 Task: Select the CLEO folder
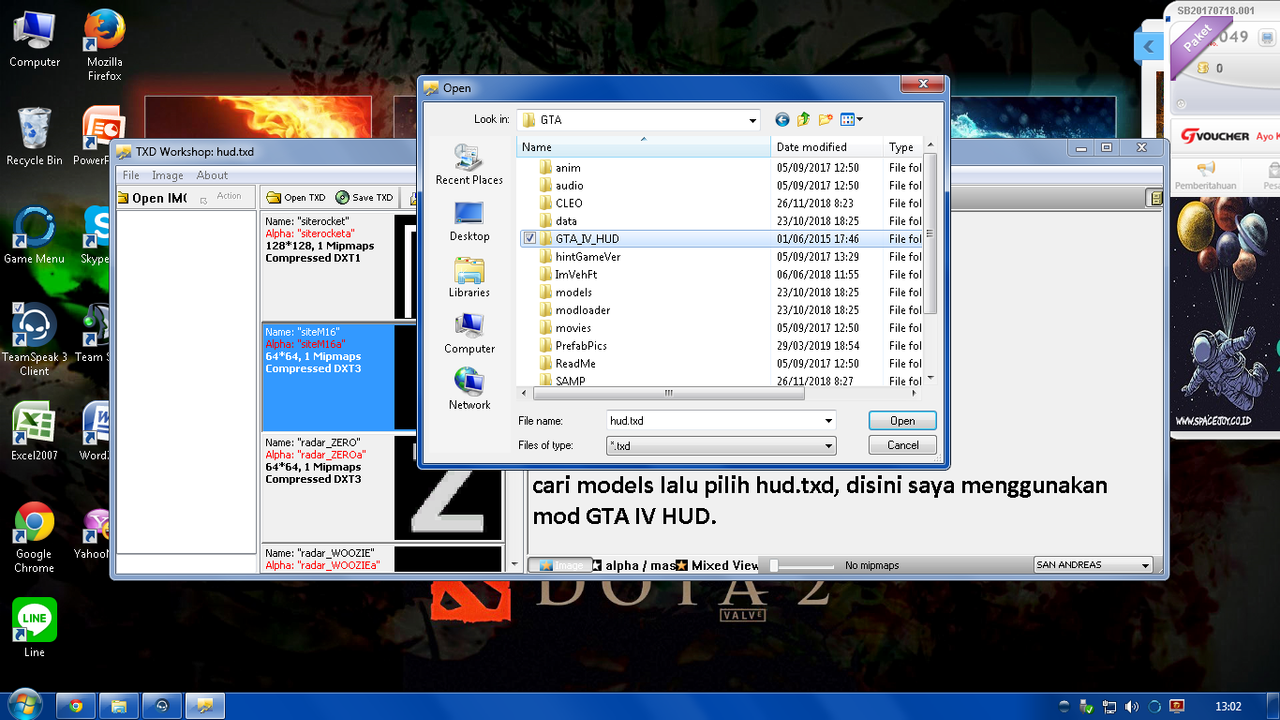pos(569,203)
